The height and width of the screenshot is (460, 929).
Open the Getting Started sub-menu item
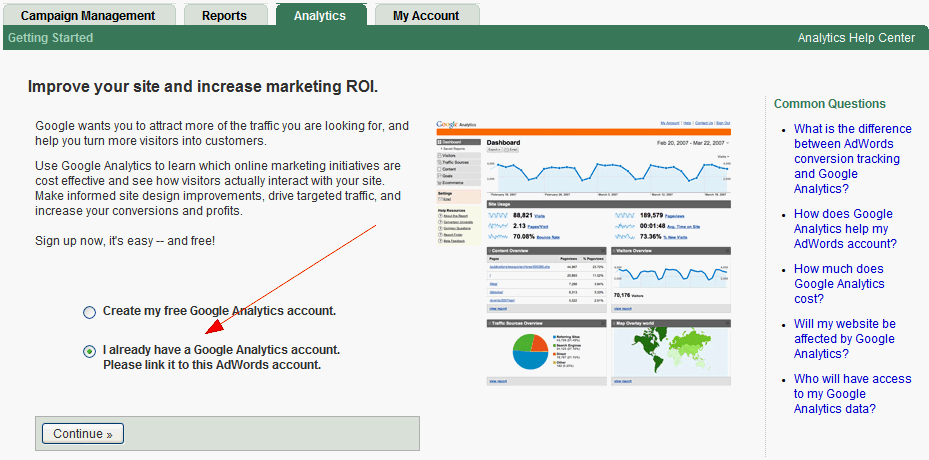click(50, 38)
